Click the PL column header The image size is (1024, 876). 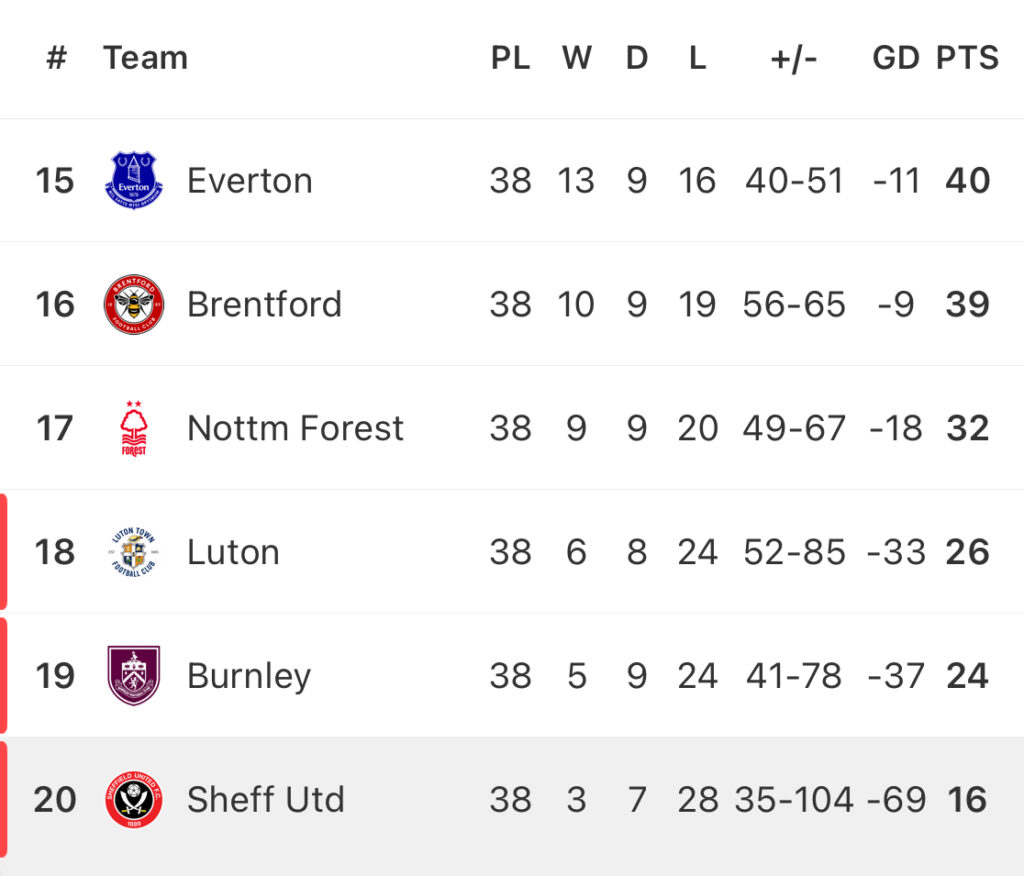point(510,58)
